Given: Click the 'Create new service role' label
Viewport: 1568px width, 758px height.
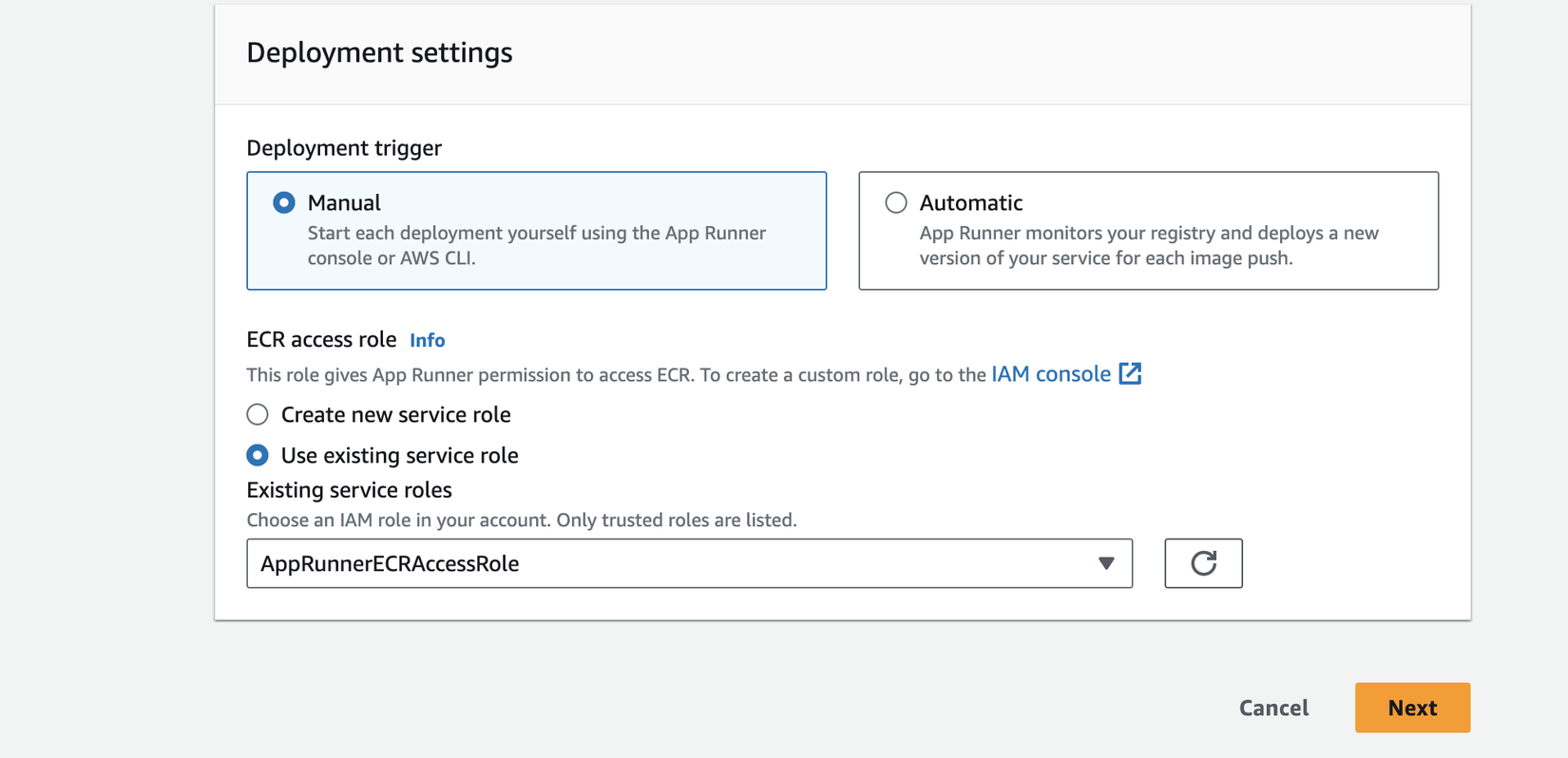Looking at the screenshot, I should pyautogui.click(x=395, y=415).
